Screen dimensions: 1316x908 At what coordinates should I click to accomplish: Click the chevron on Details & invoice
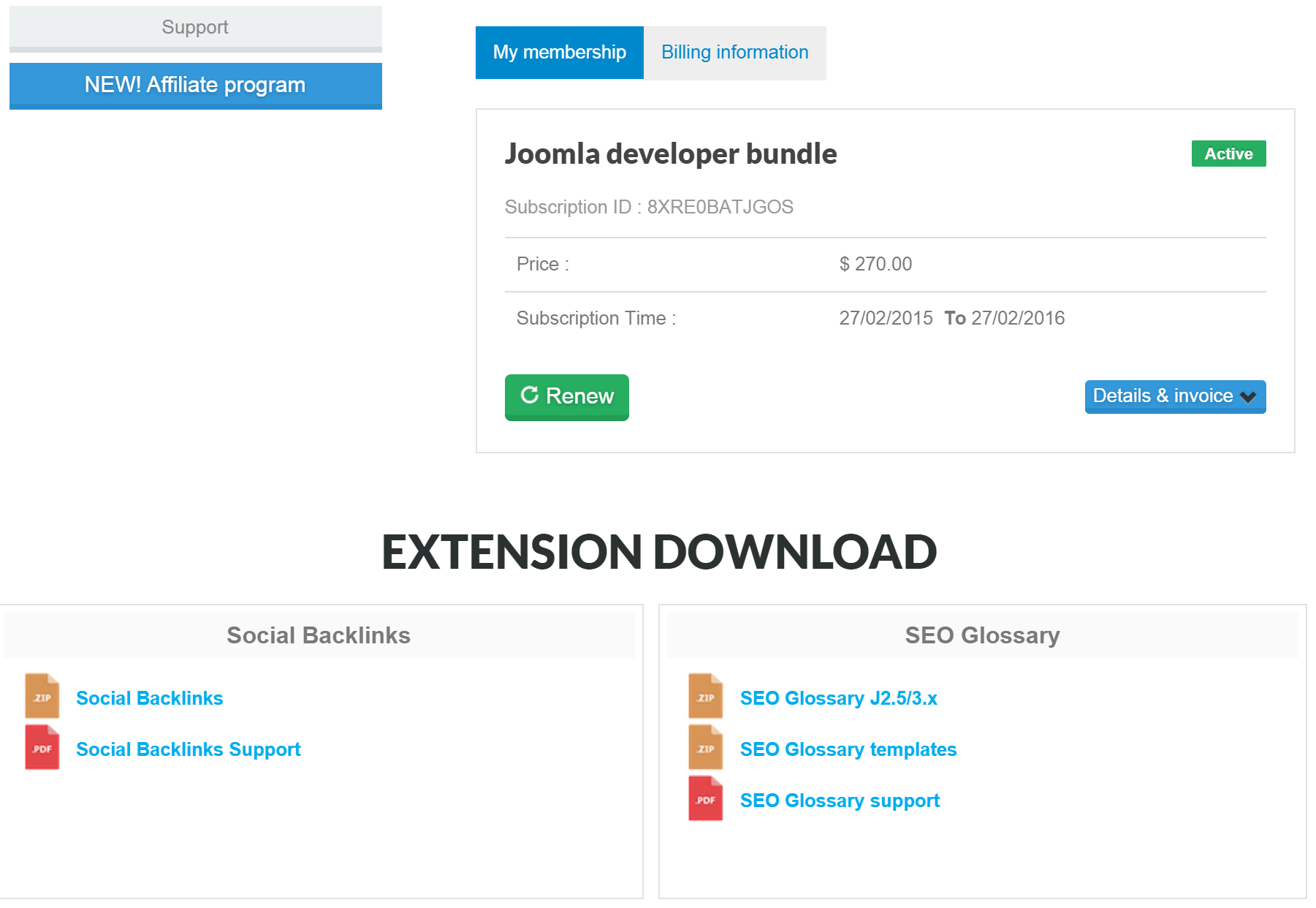pos(1247,397)
